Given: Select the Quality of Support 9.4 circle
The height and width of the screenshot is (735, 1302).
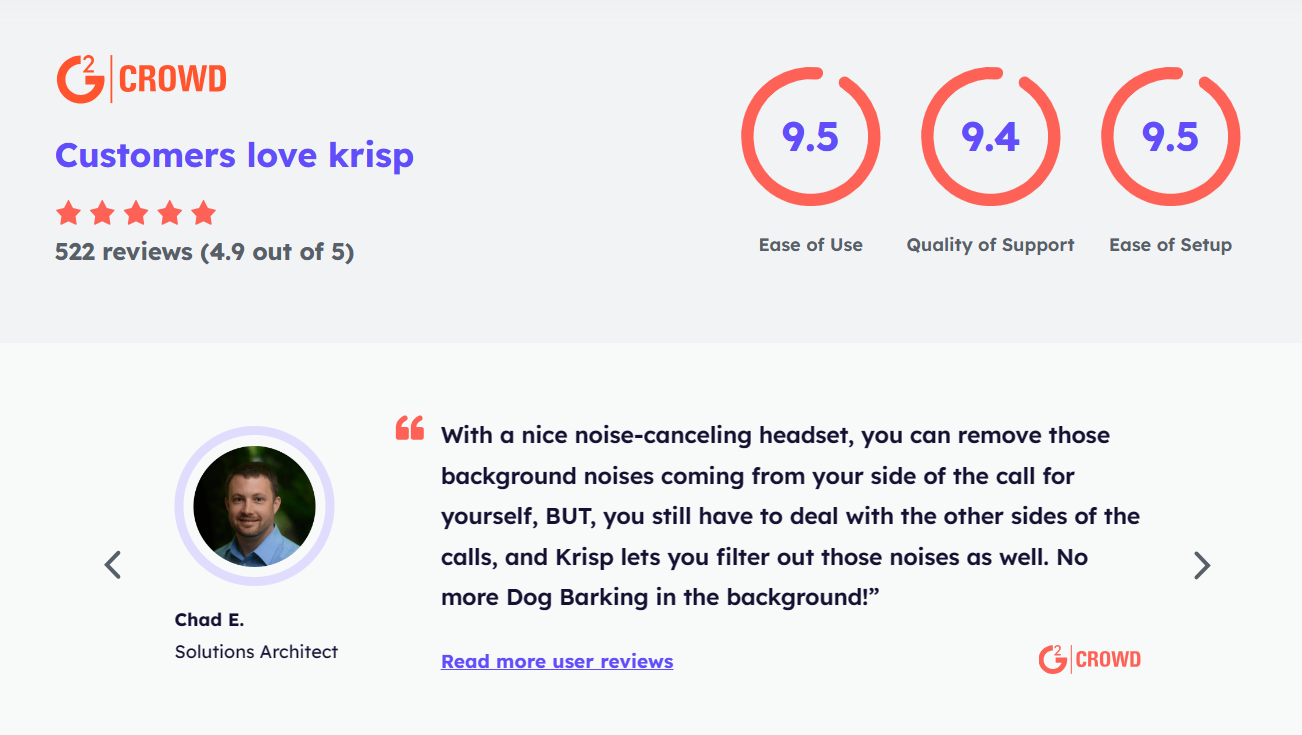Looking at the screenshot, I should coord(991,137).
